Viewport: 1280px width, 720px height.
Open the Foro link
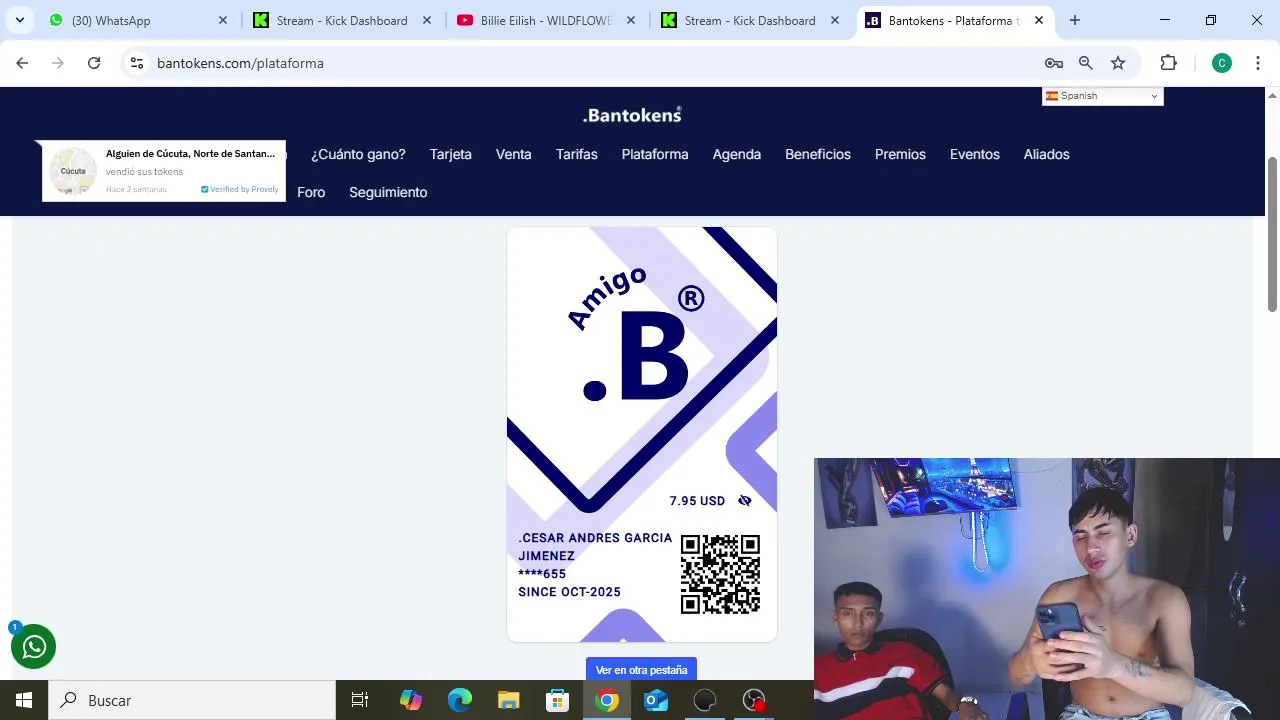(311, 192)
